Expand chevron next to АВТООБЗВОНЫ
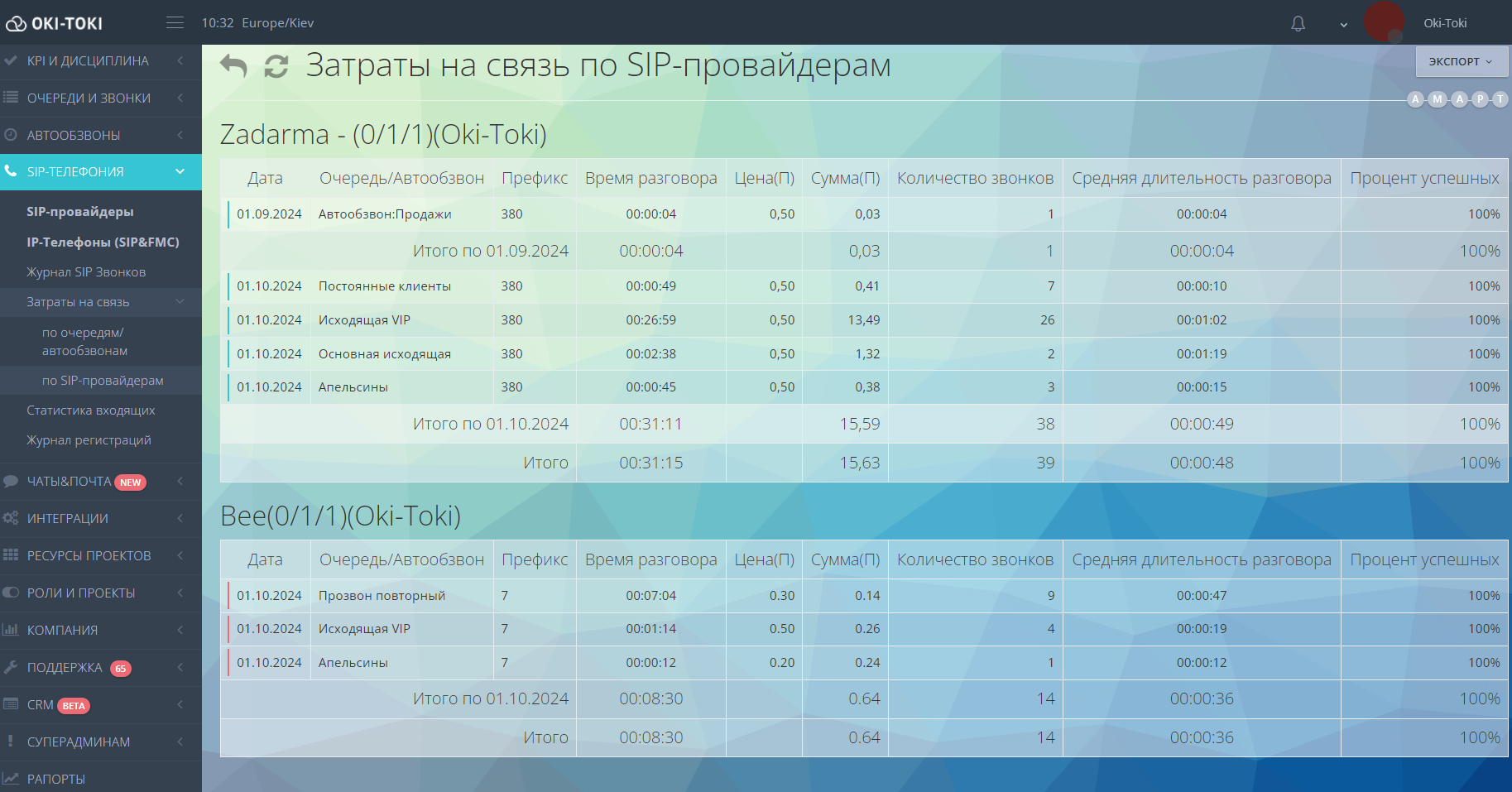Viewport: 1512px width, 792px height. pos(180,135)
